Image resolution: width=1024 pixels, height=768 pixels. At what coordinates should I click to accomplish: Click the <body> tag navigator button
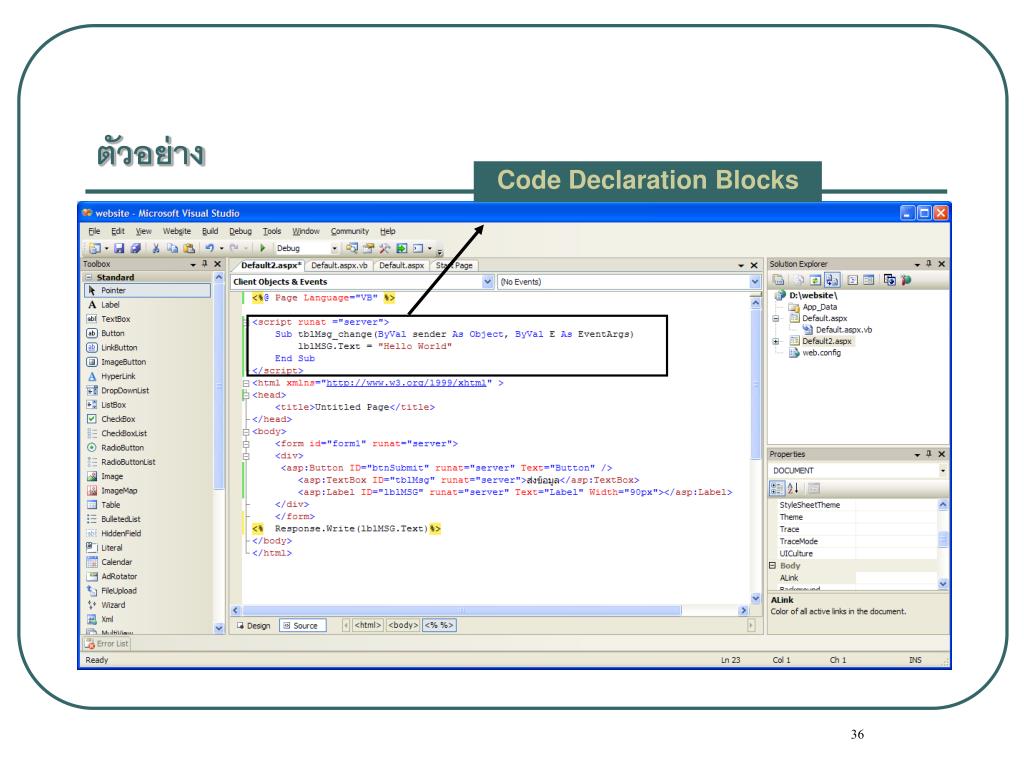[403, 626]
